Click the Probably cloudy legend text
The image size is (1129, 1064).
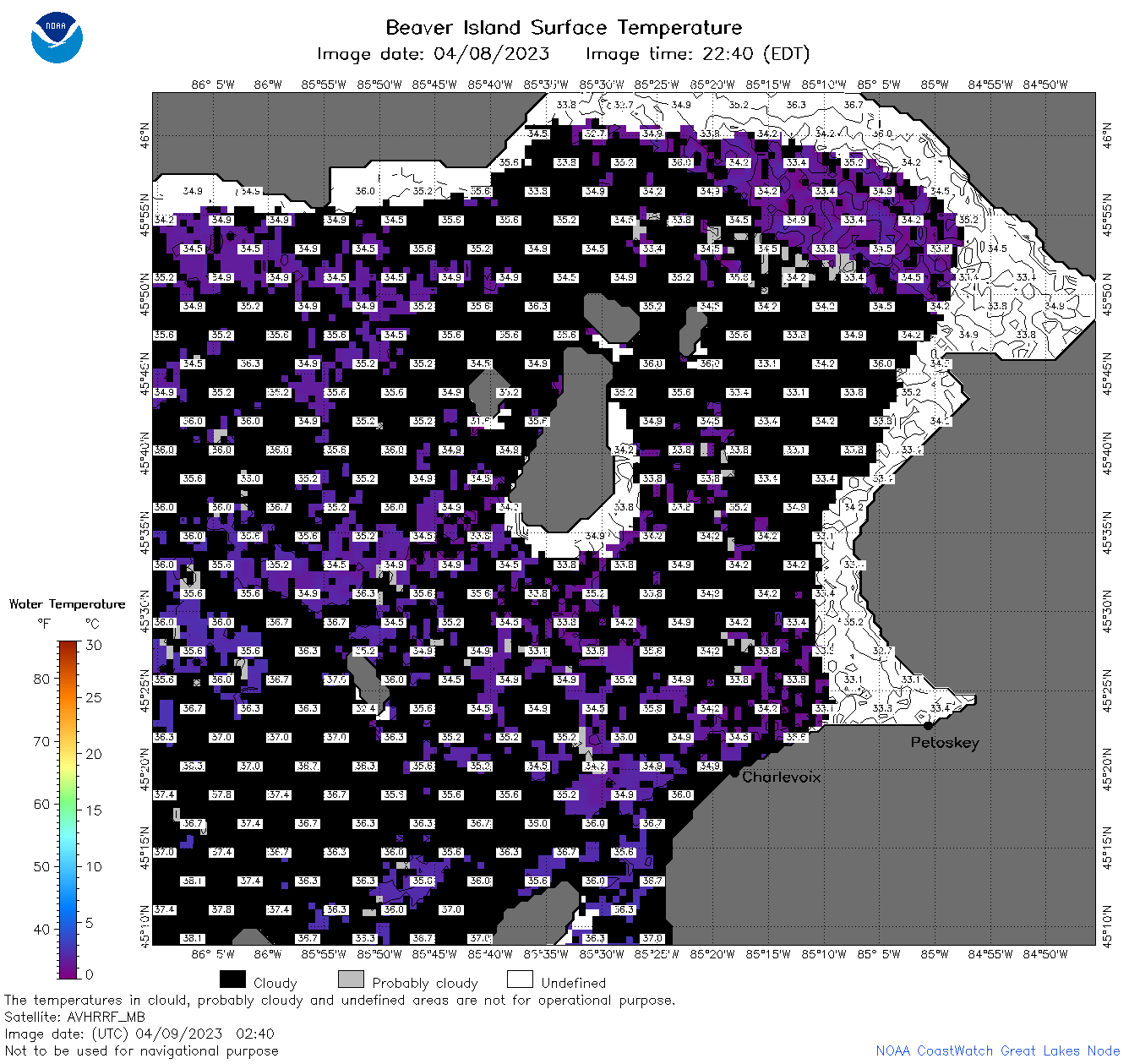pyautogui.click(x=425, y=984)
